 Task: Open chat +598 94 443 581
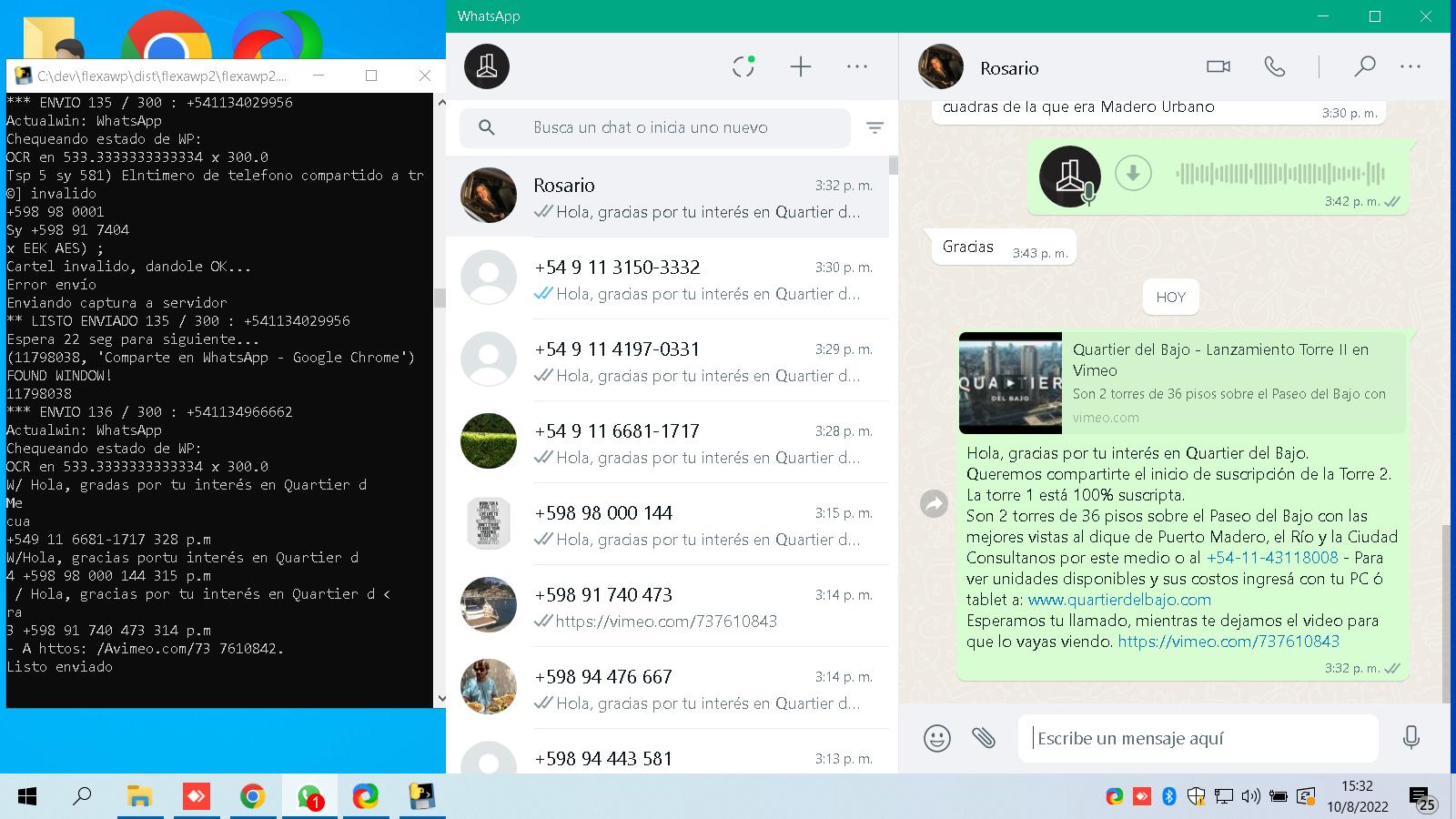pos(667,753)
